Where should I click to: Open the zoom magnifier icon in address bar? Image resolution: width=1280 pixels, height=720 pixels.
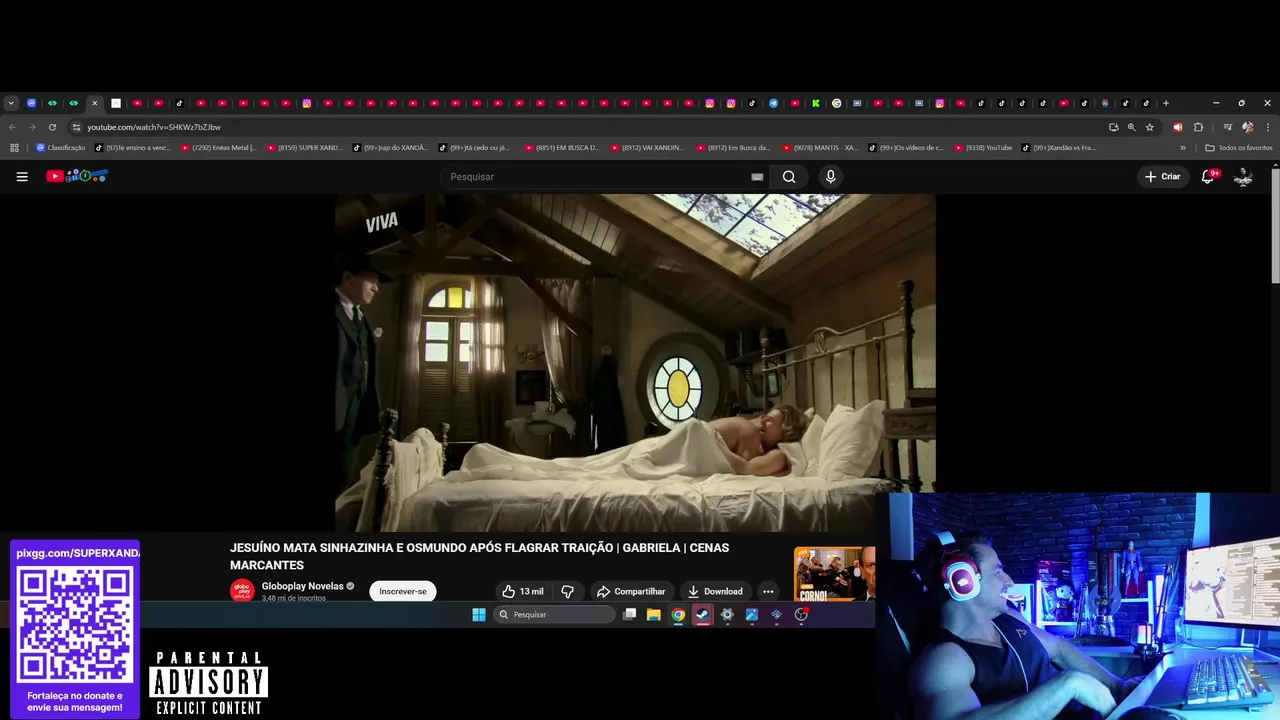tap(1131, 127)
